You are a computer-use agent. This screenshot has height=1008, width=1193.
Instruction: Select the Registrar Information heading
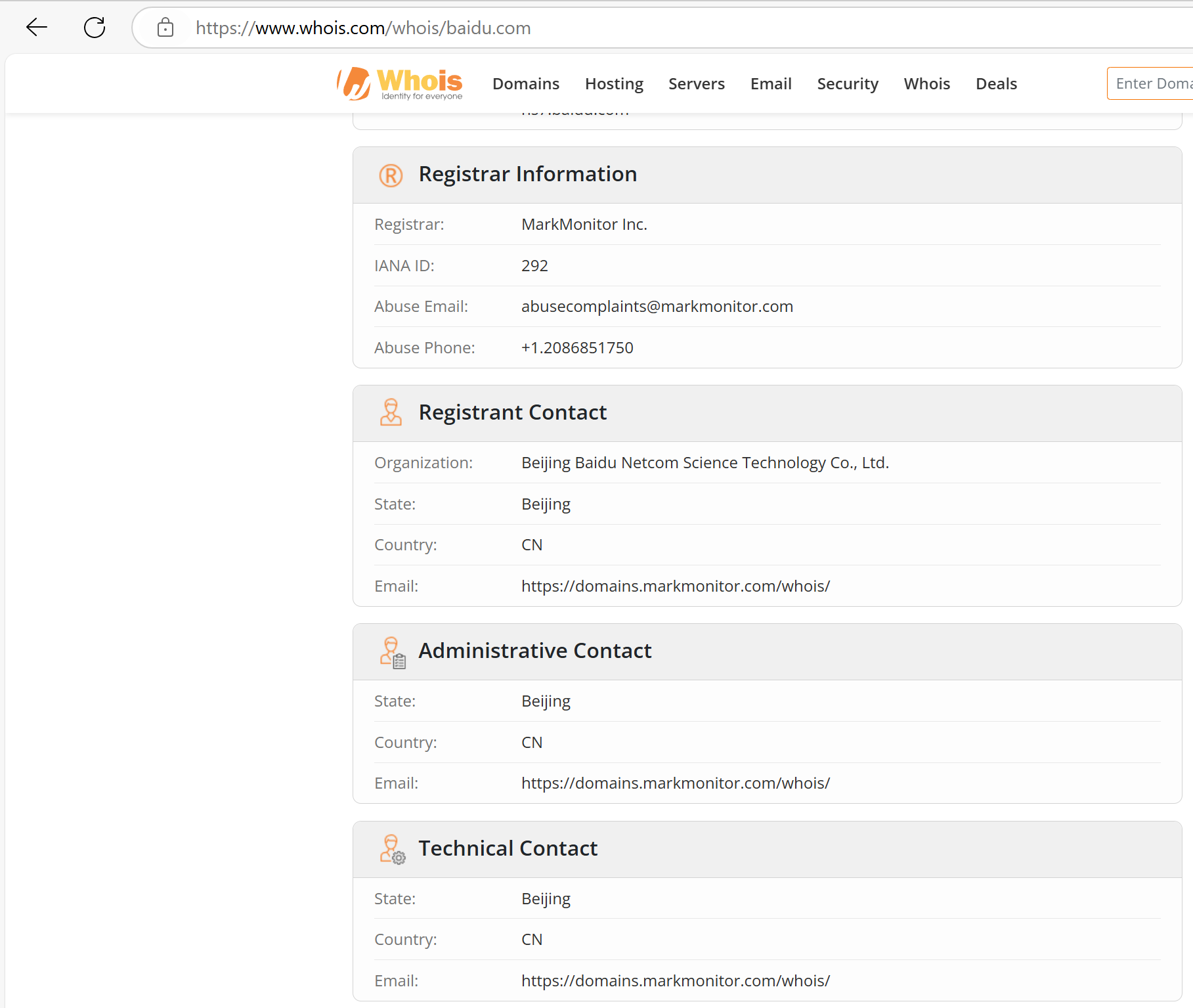pyautogui.click(x=528, y=174)
